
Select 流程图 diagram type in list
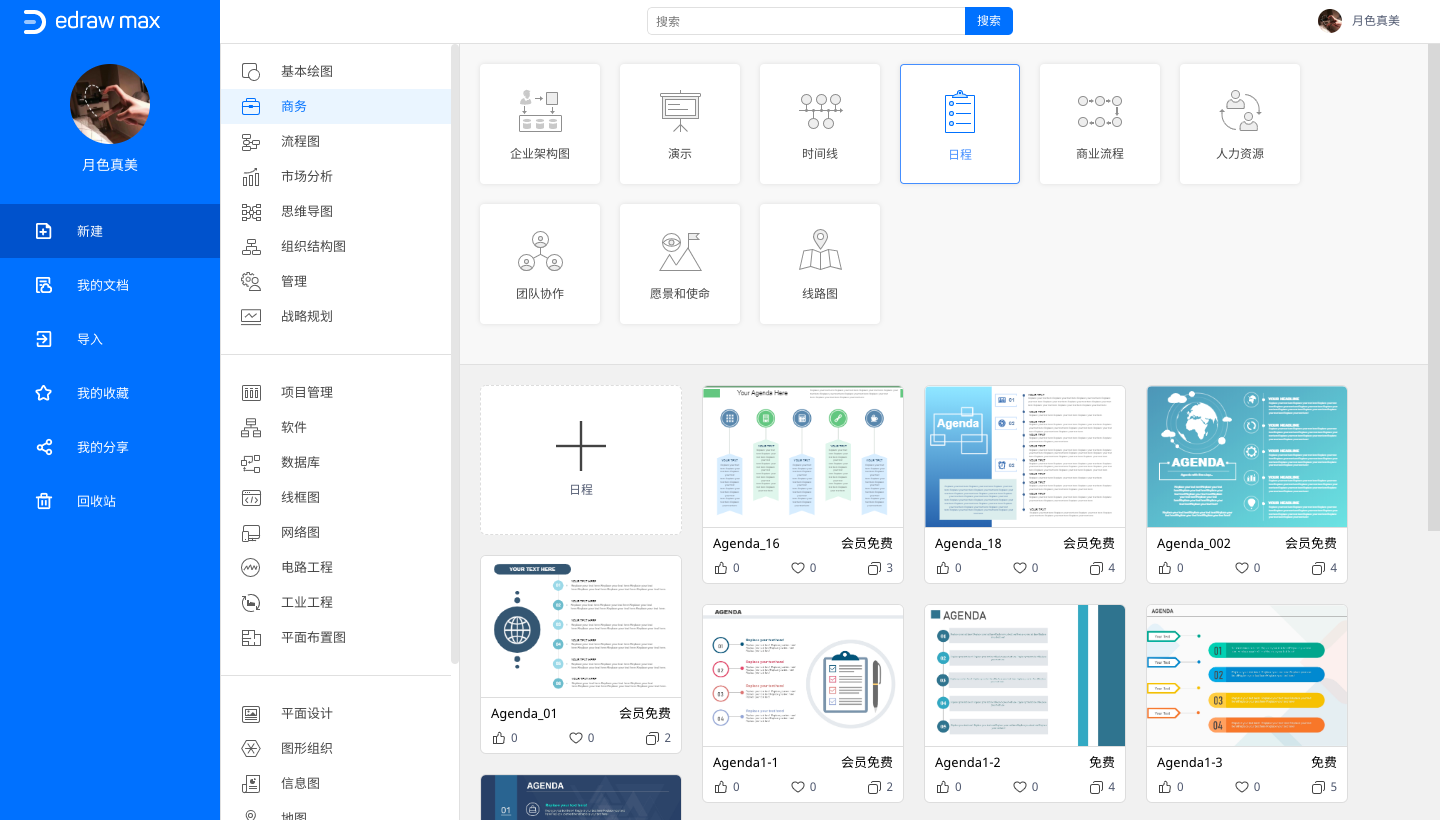(x=300, y=141)
